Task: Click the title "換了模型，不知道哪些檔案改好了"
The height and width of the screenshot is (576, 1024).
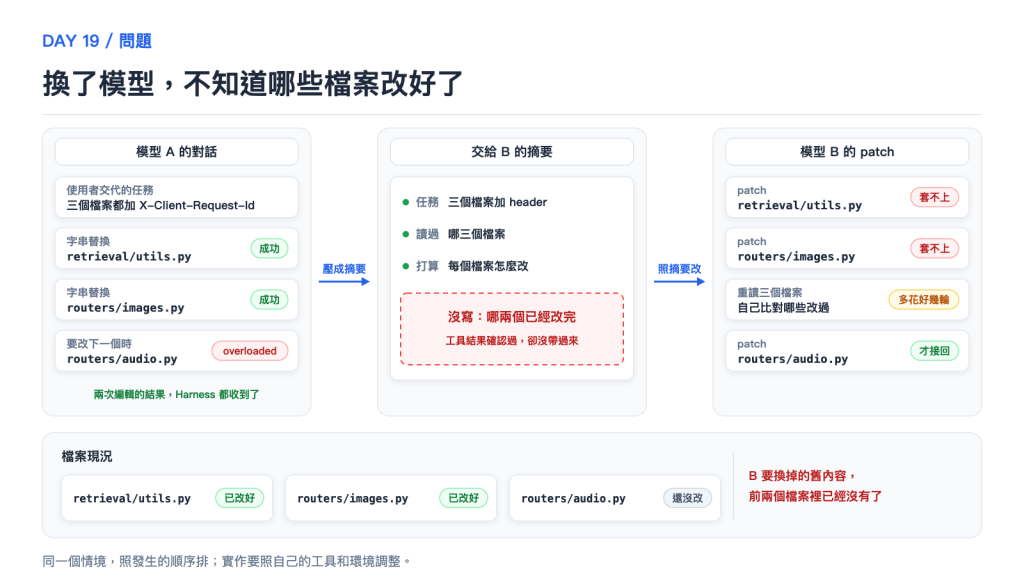Action: (253, 84)
